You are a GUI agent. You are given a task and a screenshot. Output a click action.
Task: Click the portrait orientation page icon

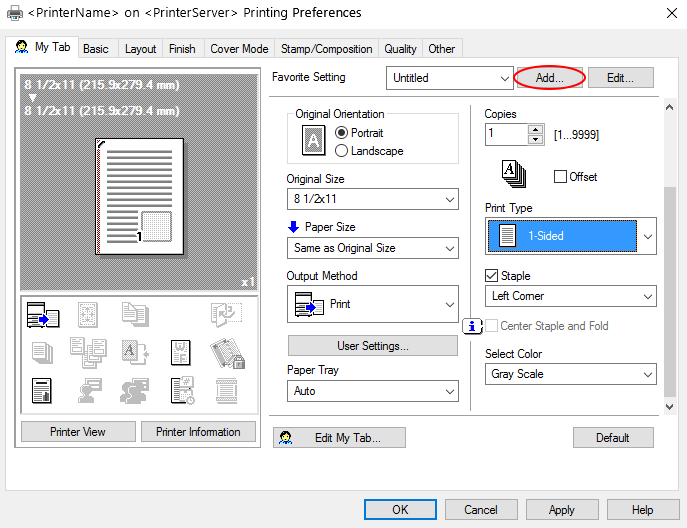click(x=313, y=140)
